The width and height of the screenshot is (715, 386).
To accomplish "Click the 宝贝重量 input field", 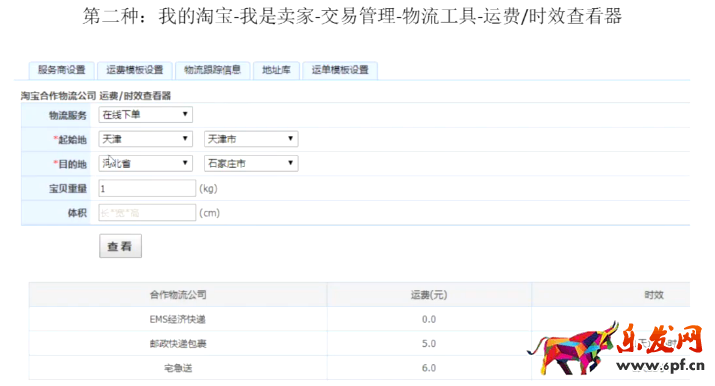I will click(x=147, y=188).
